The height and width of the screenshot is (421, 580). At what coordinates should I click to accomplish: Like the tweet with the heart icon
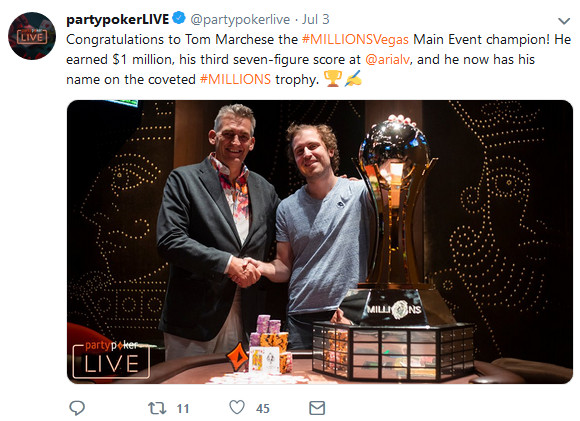tap(237, 408)
